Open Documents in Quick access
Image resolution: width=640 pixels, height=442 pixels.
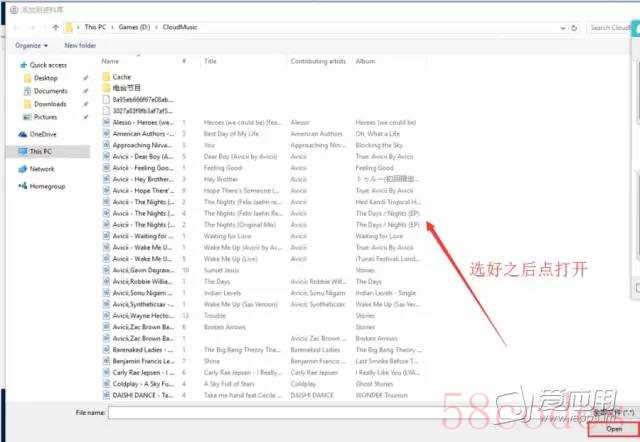pyautogui.click(x=51, y=91)
